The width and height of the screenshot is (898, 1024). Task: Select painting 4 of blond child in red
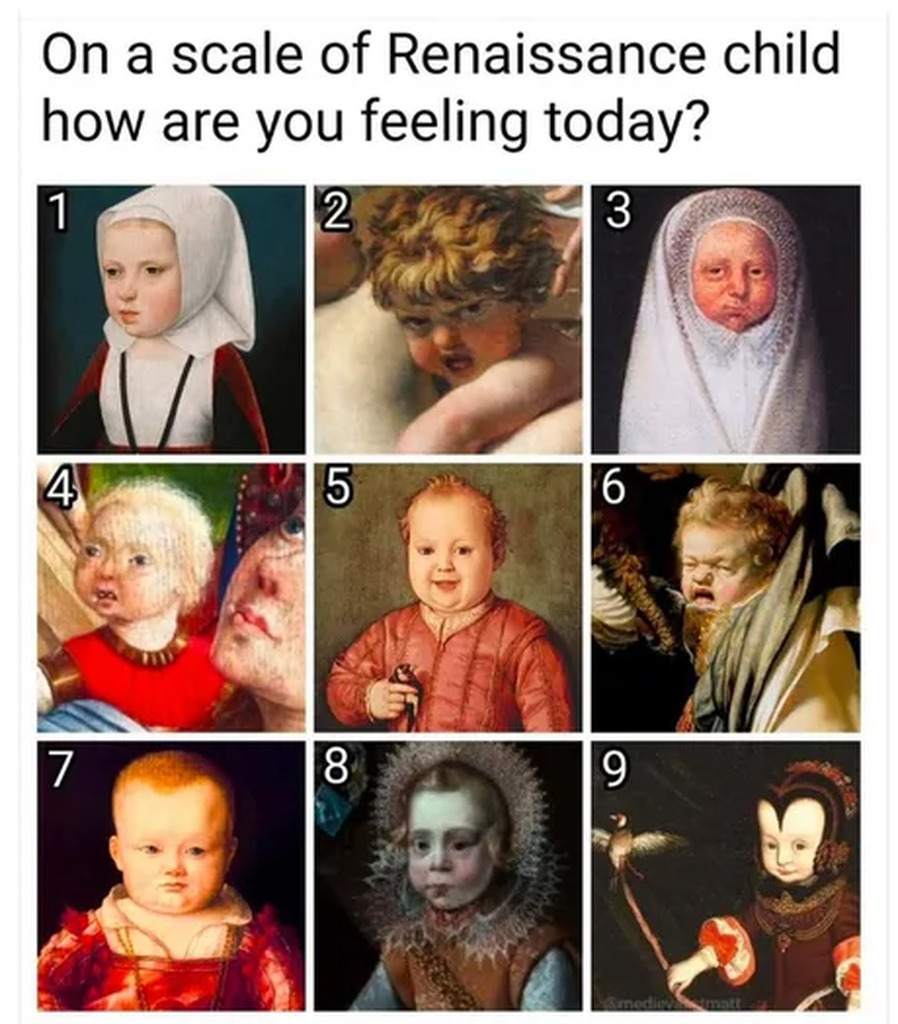point(171,598)
